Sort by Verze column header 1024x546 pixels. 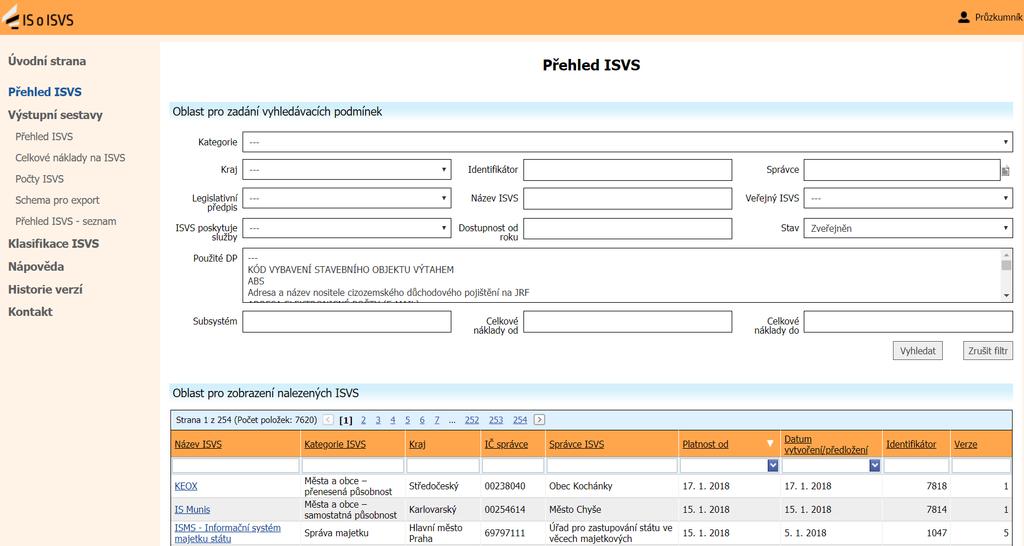(x=966, y=444)
